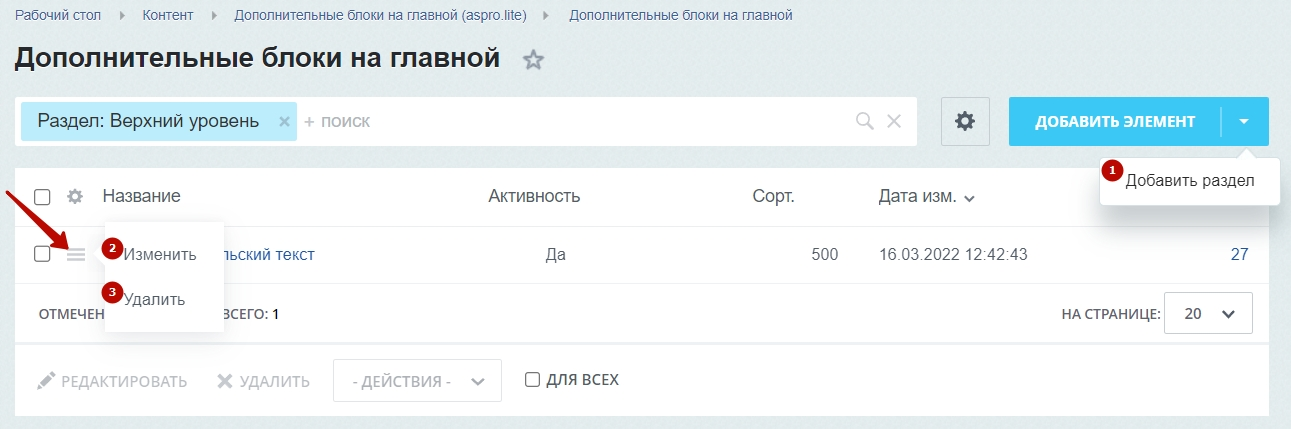1291x429 pixels.
Task: Open the row hamburger actions menu
Action: 76,255
